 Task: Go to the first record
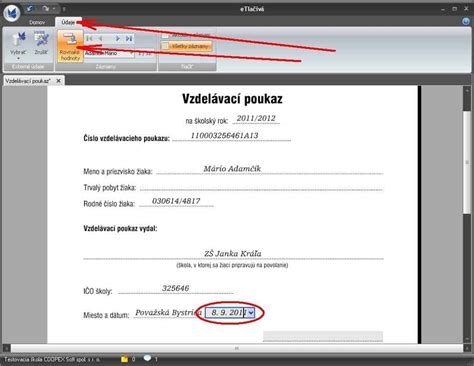[x=89, y=39]
